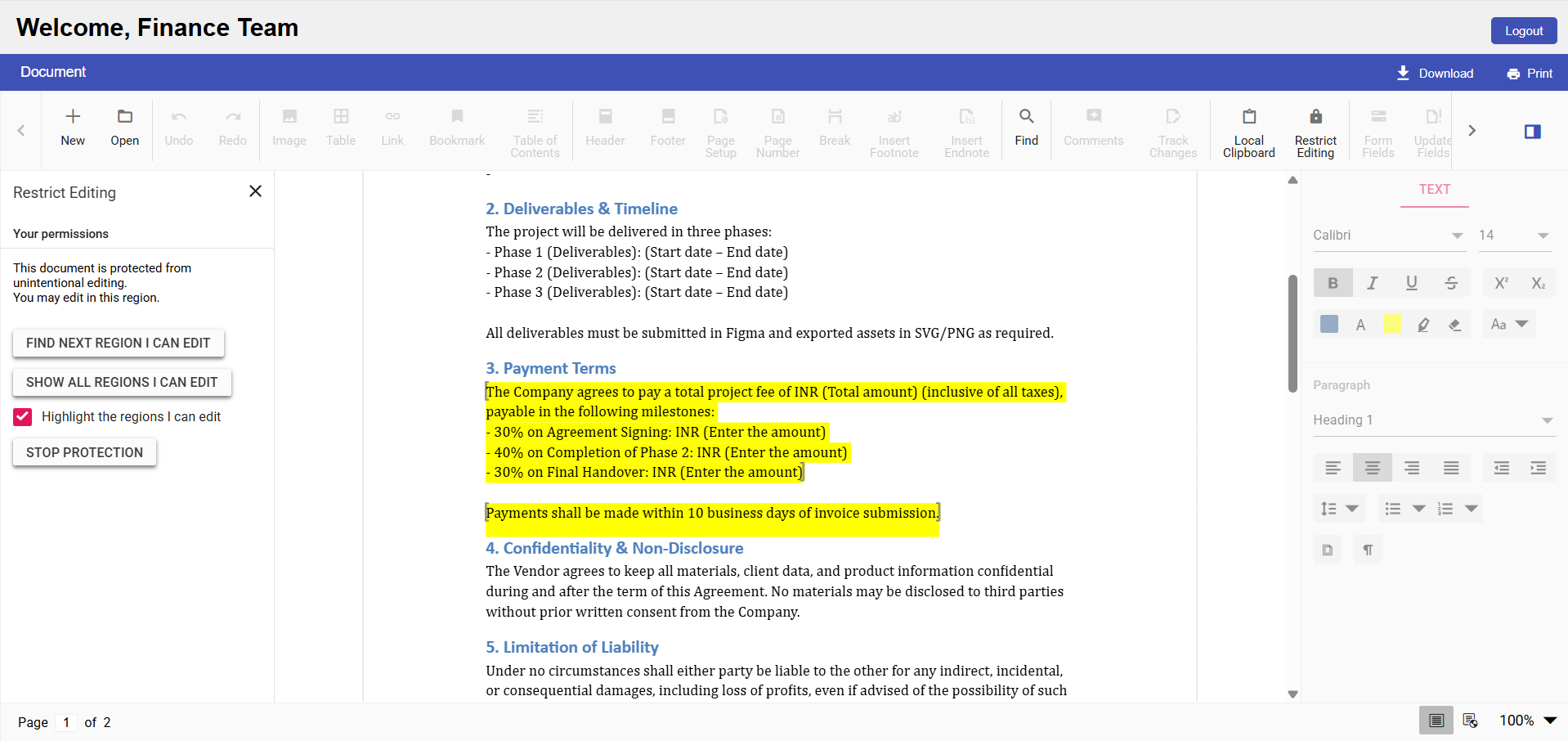The image size is (1568, 741).
Task: Apply a numbered list using the numbering icon
Action: (1445, 509)
